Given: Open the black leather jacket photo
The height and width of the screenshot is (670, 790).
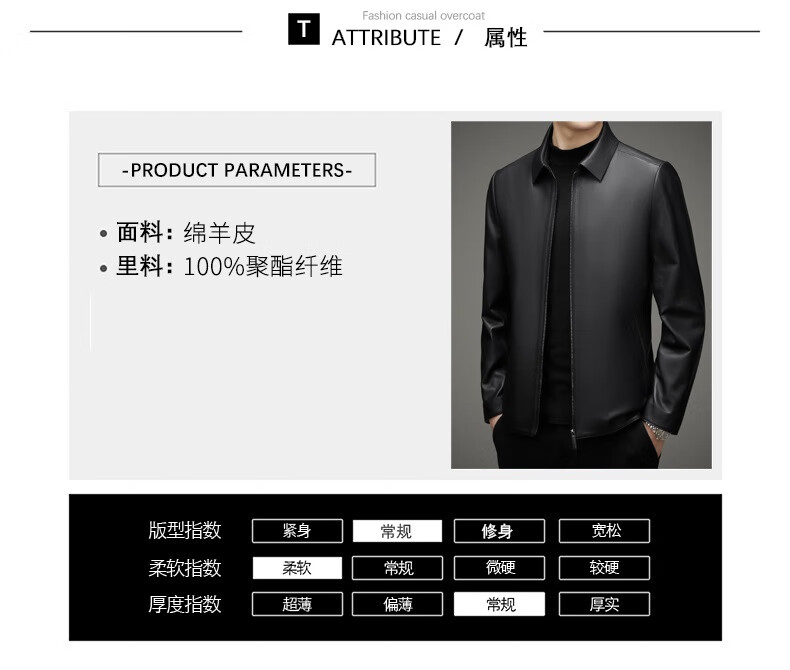Looking at the screenshot, I should [581, 295].
